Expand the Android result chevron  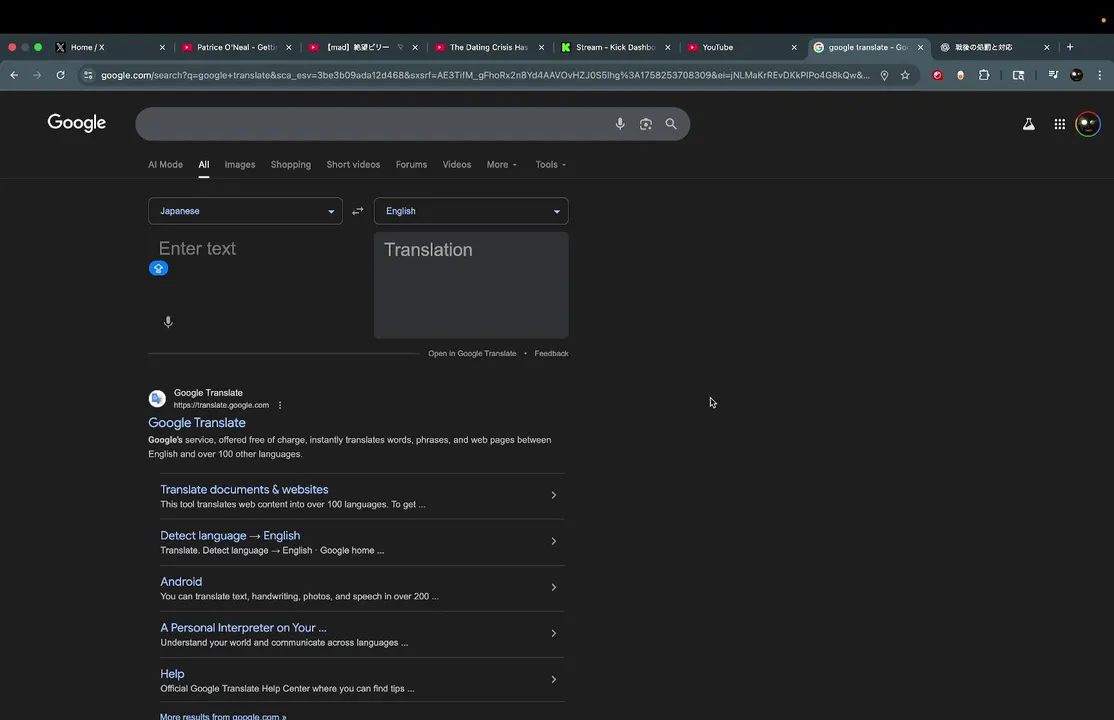pyautogui.click(x=553, y=587)
